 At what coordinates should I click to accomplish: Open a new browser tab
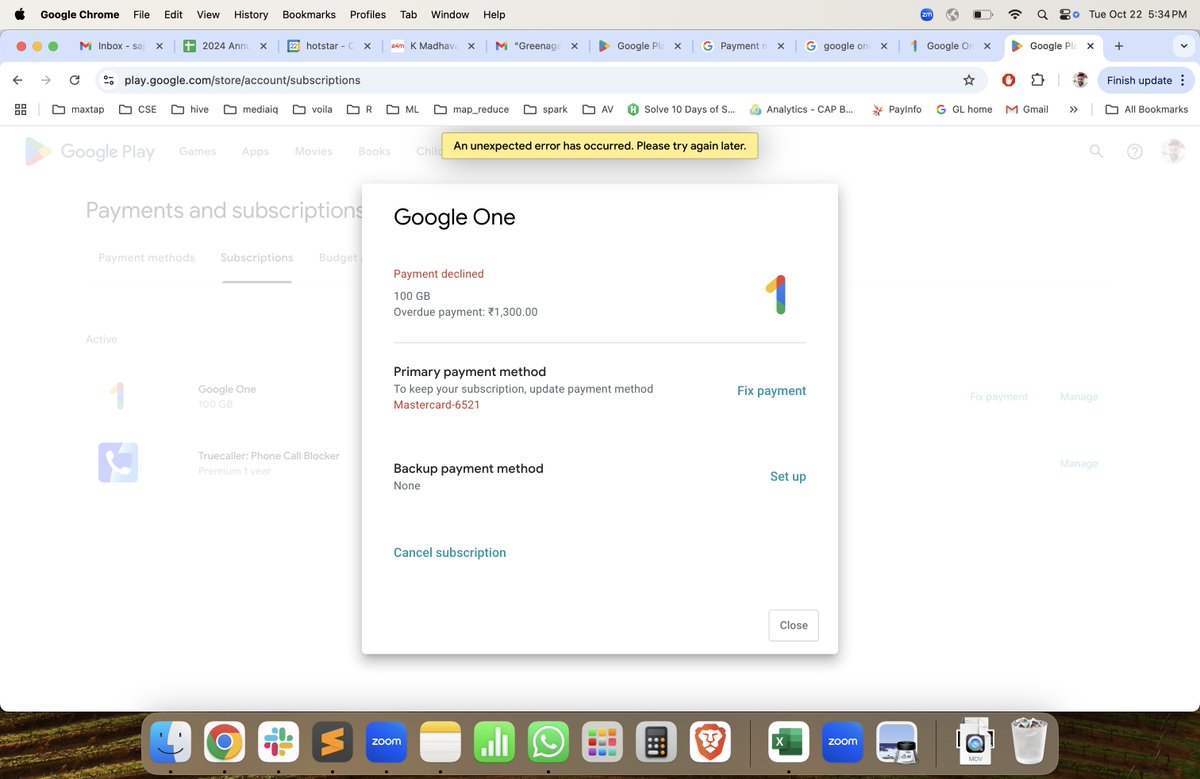[x=1119, y=46]
